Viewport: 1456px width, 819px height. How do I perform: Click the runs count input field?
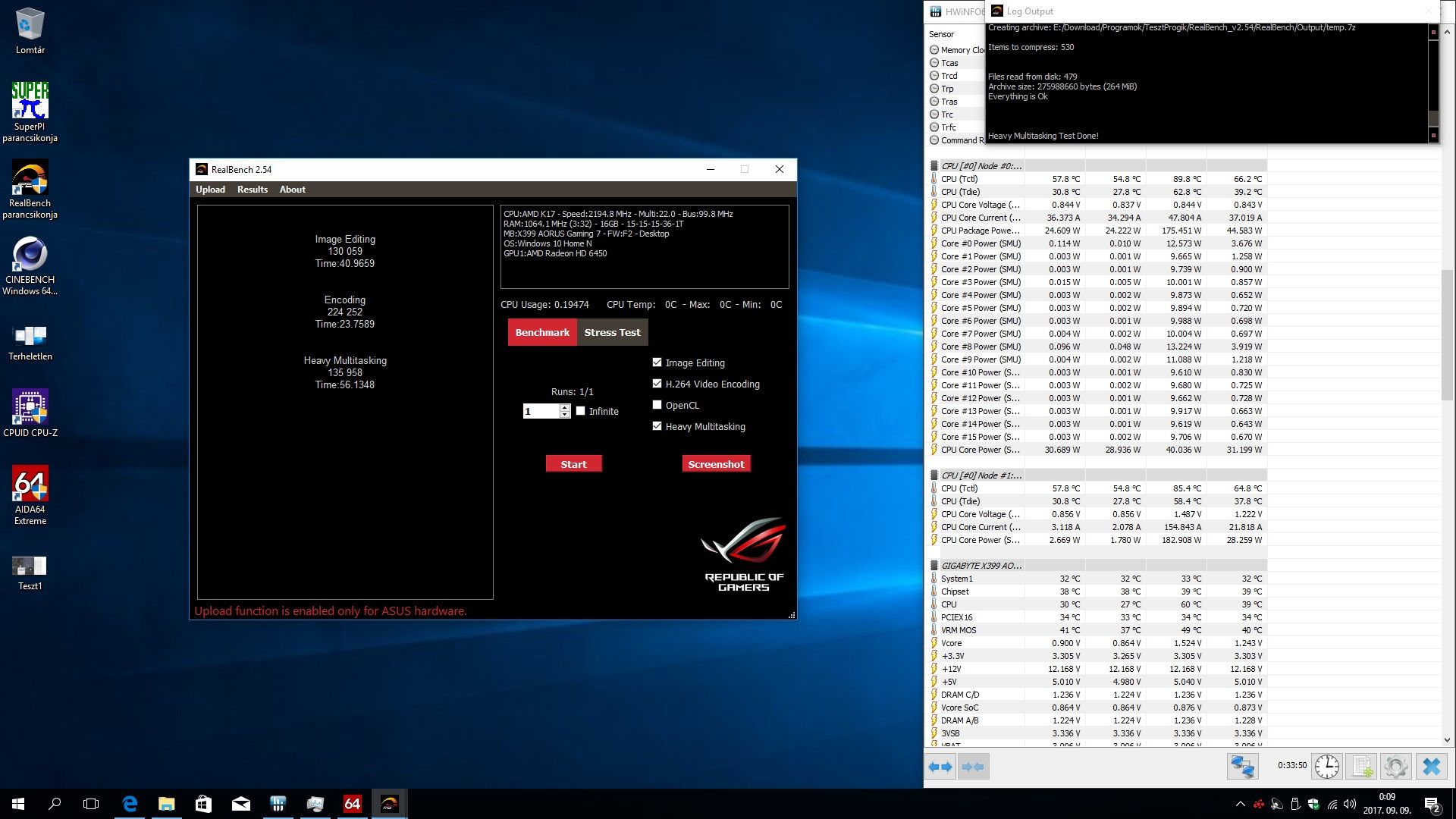[541, 411]
